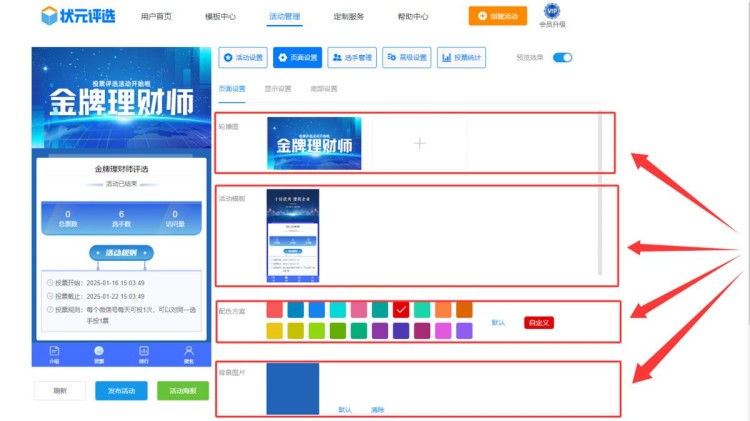Viewport: 750px width, 421px height.
Task: Open 模板中心 in top navigation
Action: click(220, 17)
